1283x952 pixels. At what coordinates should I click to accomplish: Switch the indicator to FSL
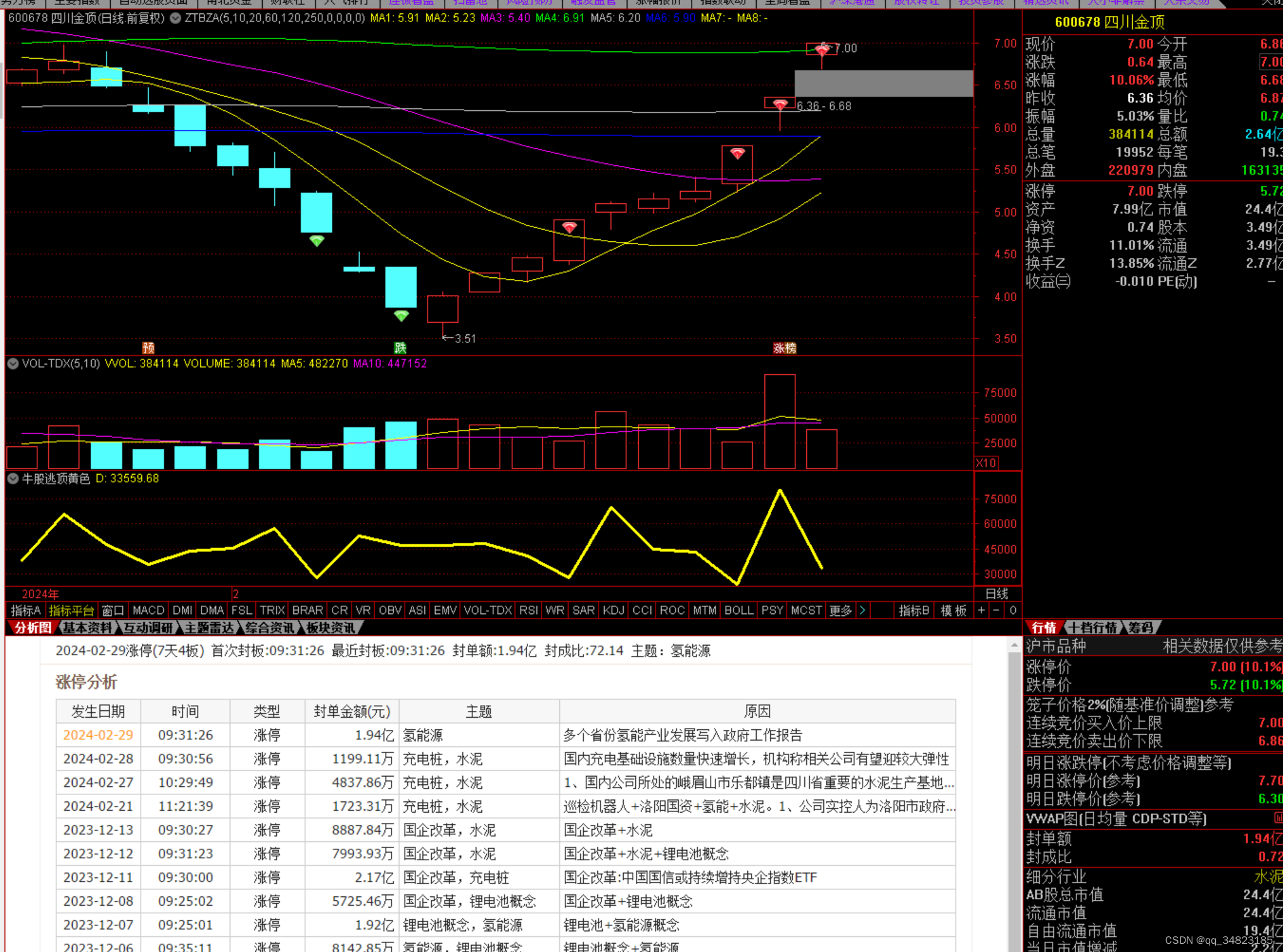pyautogui.click(x=241, y=610)
